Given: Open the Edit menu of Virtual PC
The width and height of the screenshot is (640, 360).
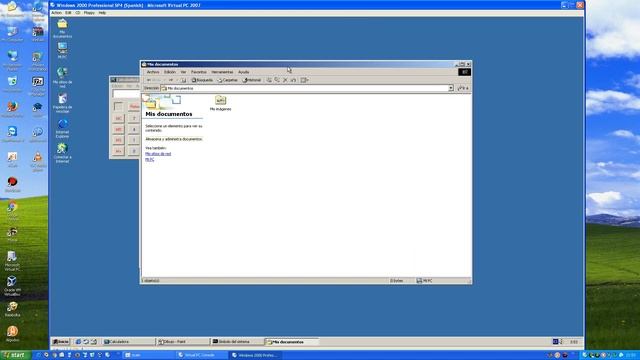Looking at the screenshot, I should pyautogui.click(x=68, y=13).
